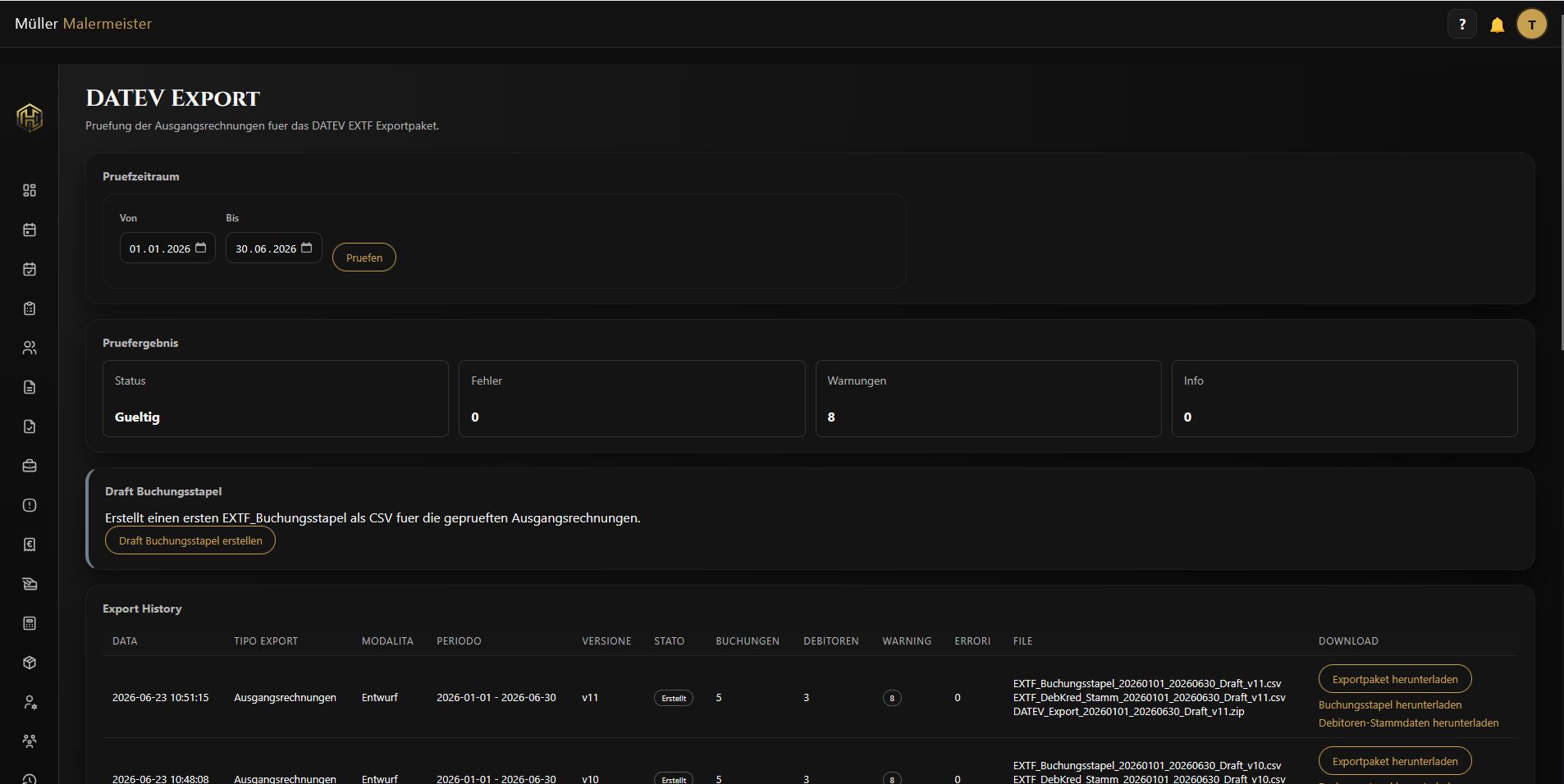1564x784 pixels.
Task: Click the Pruefen button
Action: tap(364, 258)
